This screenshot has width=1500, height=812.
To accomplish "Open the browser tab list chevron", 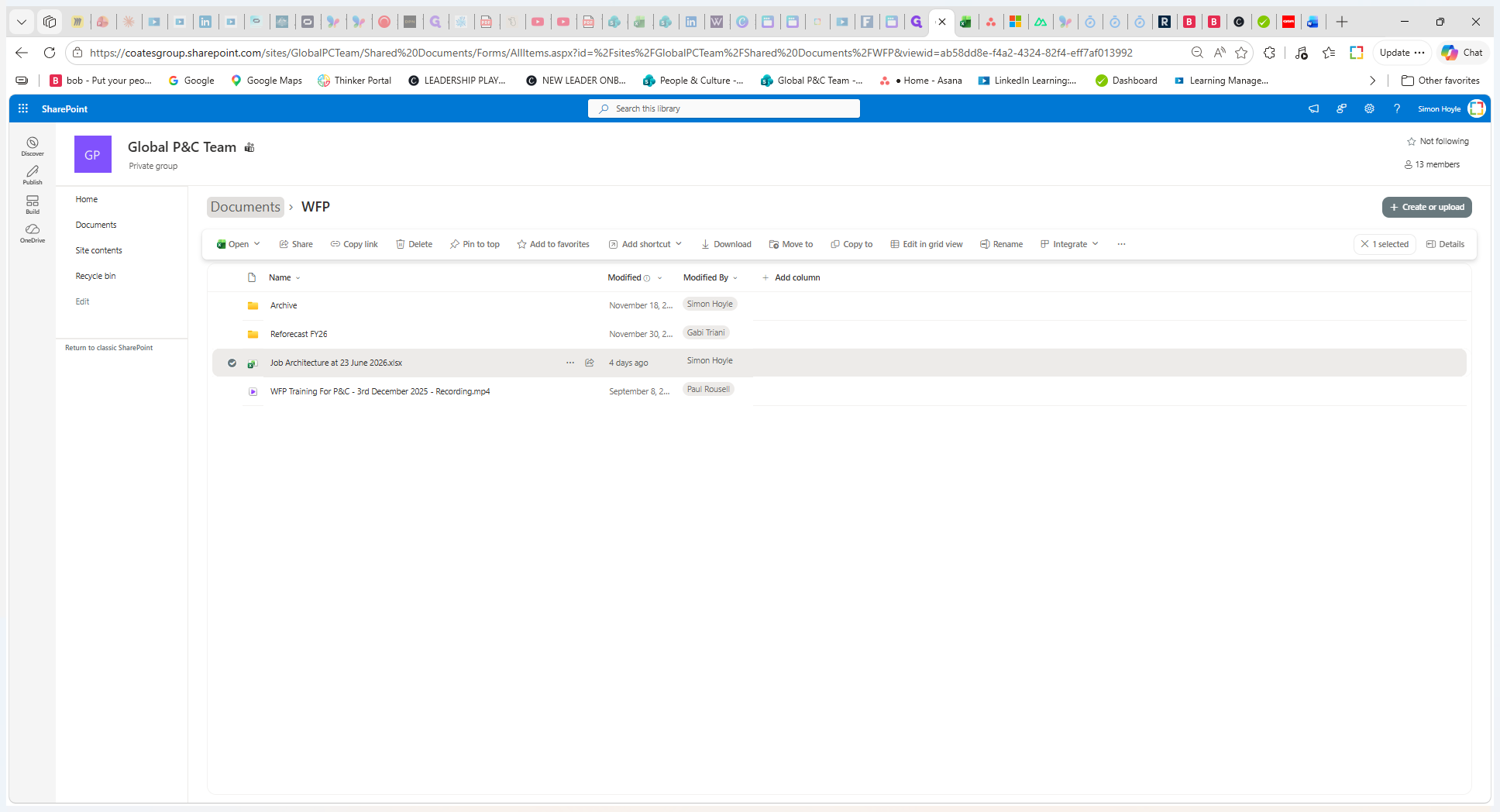I will coord(22,22).
